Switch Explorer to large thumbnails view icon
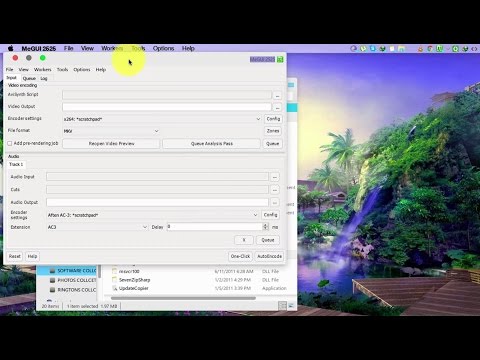The height and width of the screenshot is (360, 480). click(x=291, y=306)
